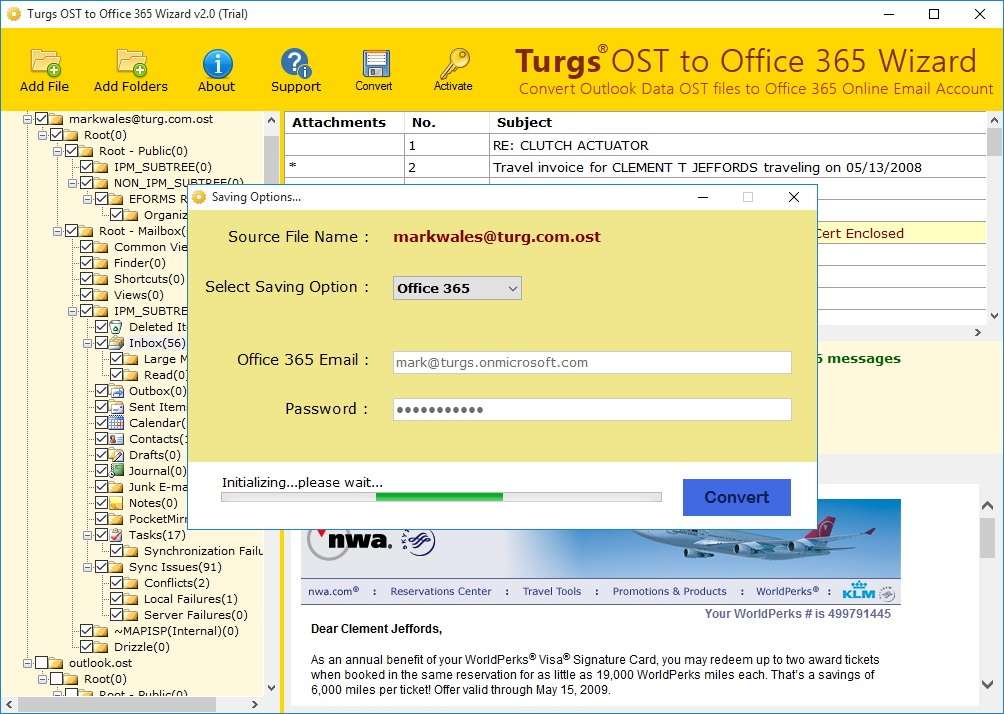Open the Support help icon
This screenshot has width=1004, height=714.
point(295,63)
